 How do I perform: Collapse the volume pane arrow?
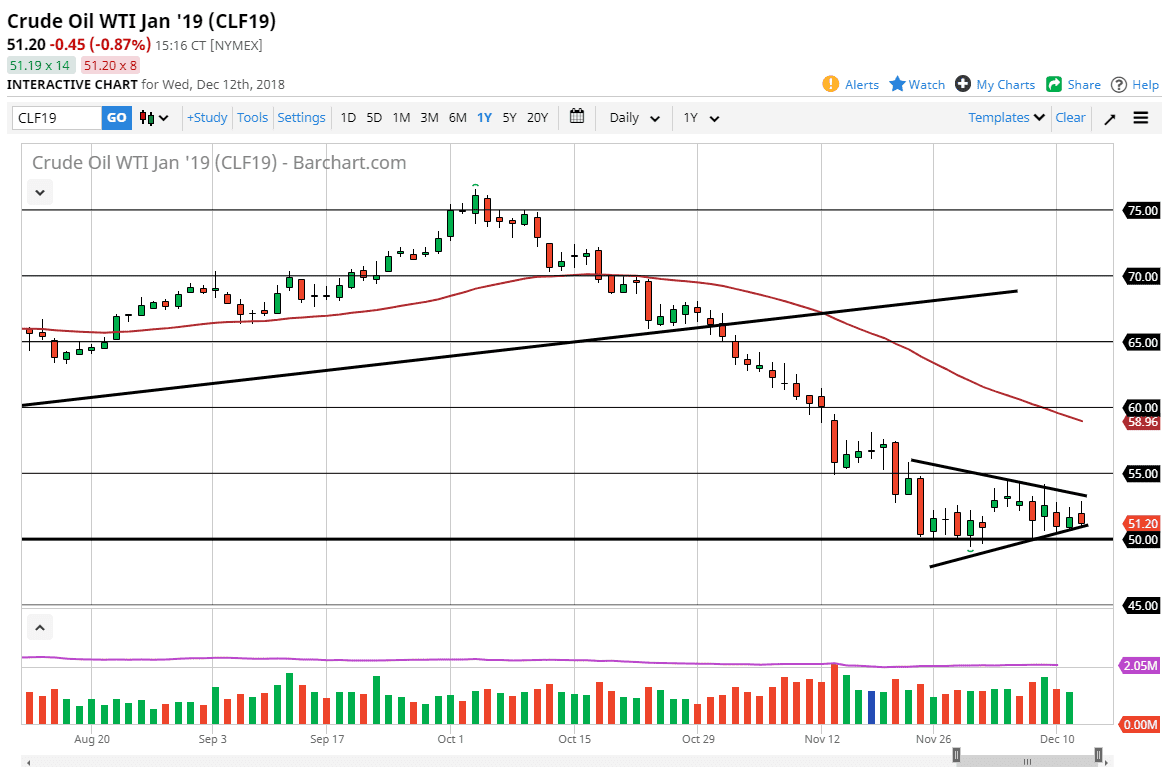pos(40,628)
